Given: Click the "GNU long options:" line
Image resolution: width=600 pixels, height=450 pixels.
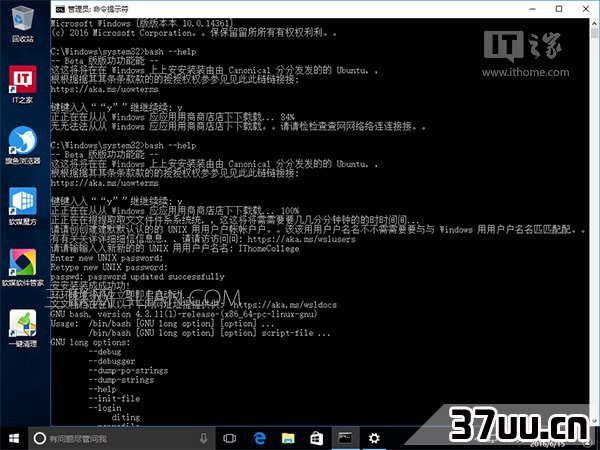Looking at the screenshot, I should [x=90, y=342].
